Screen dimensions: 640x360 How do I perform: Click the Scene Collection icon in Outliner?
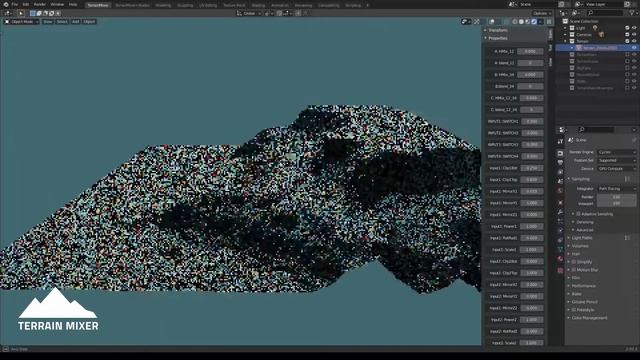click(x=565, y=21)
